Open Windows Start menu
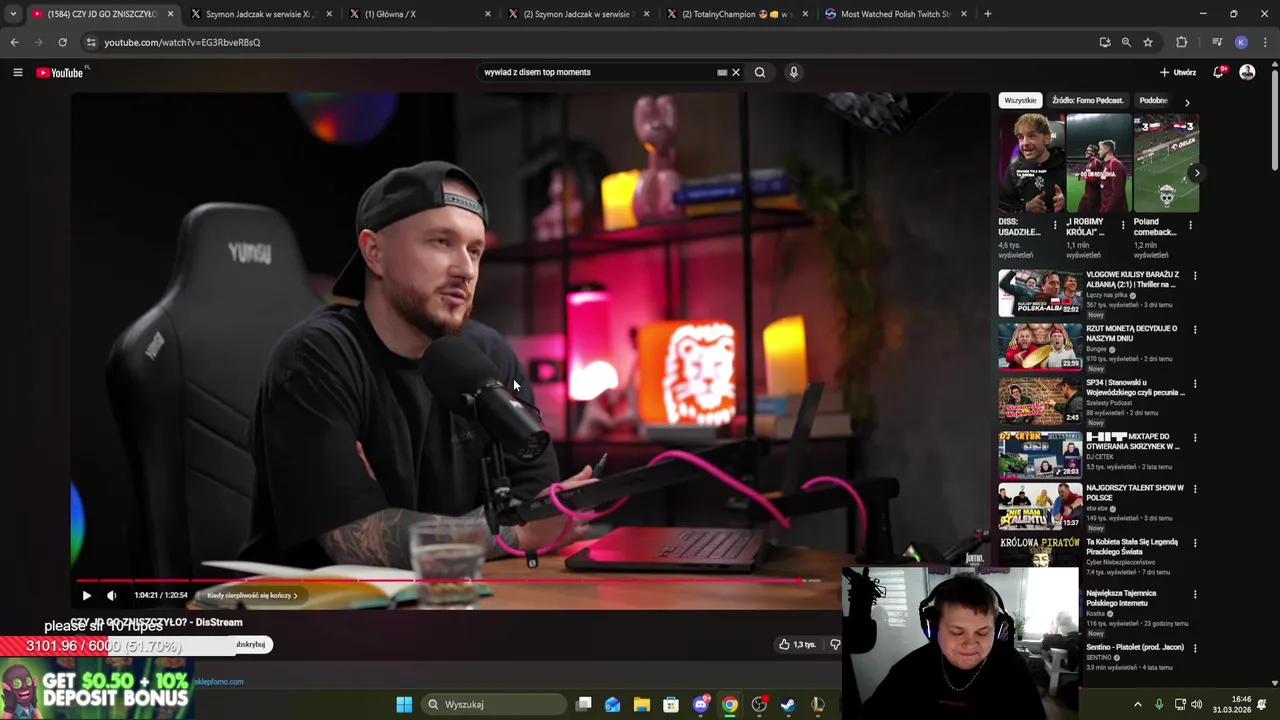The height and width of the screenshot is (720, 1280). click(x=404, y=704)
